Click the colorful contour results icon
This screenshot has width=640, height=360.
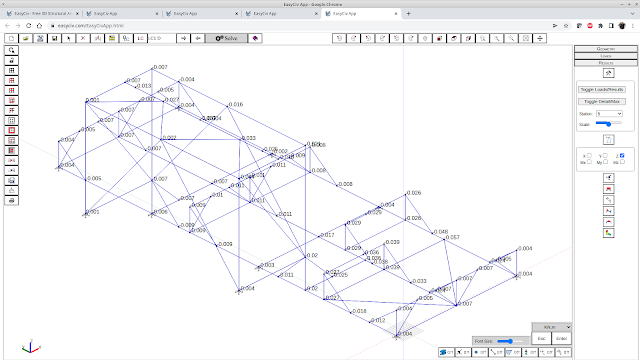(609, 233)
